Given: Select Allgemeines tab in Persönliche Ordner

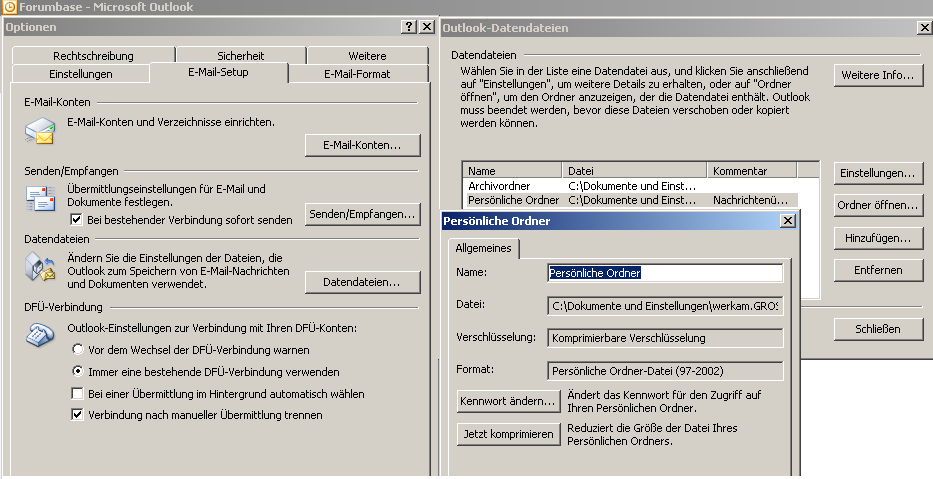Looking at the screenshot, I should (483, 248).
